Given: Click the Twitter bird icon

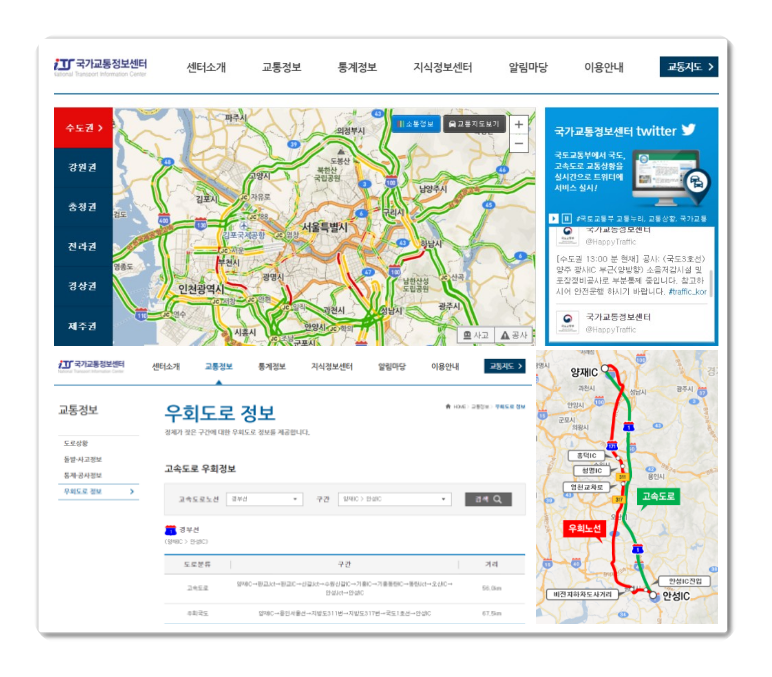Looking at the screenshot, I should pyautogui.click(x=689, y=130).
